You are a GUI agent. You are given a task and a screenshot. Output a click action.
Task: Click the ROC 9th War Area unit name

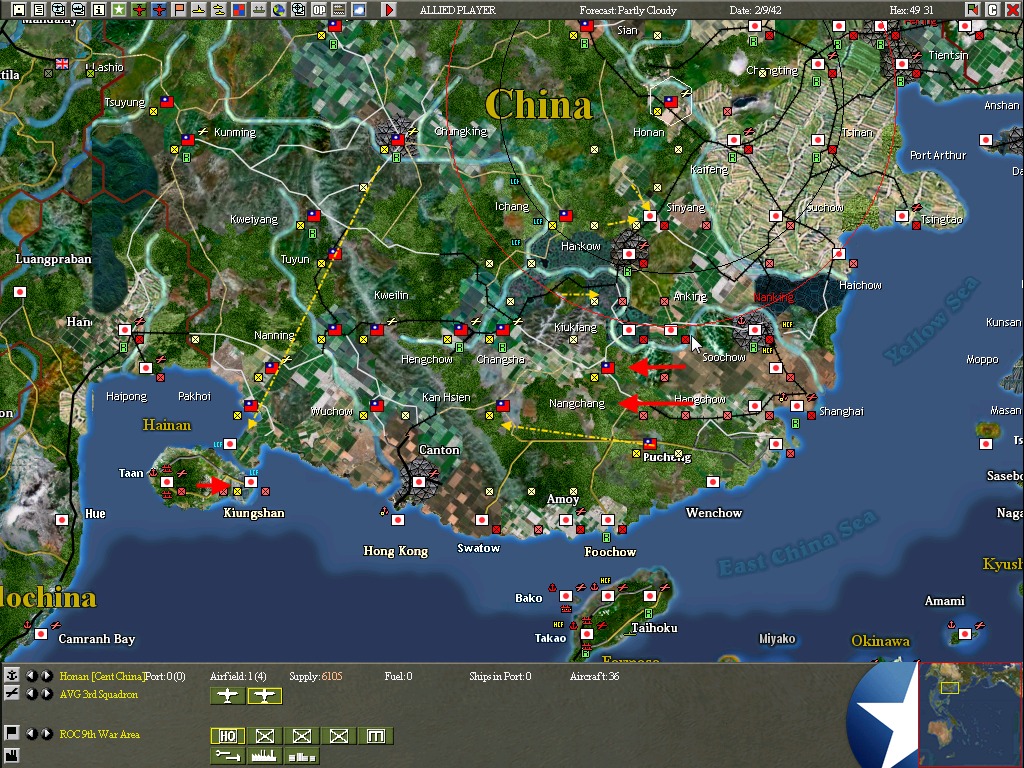coord(99,734)
